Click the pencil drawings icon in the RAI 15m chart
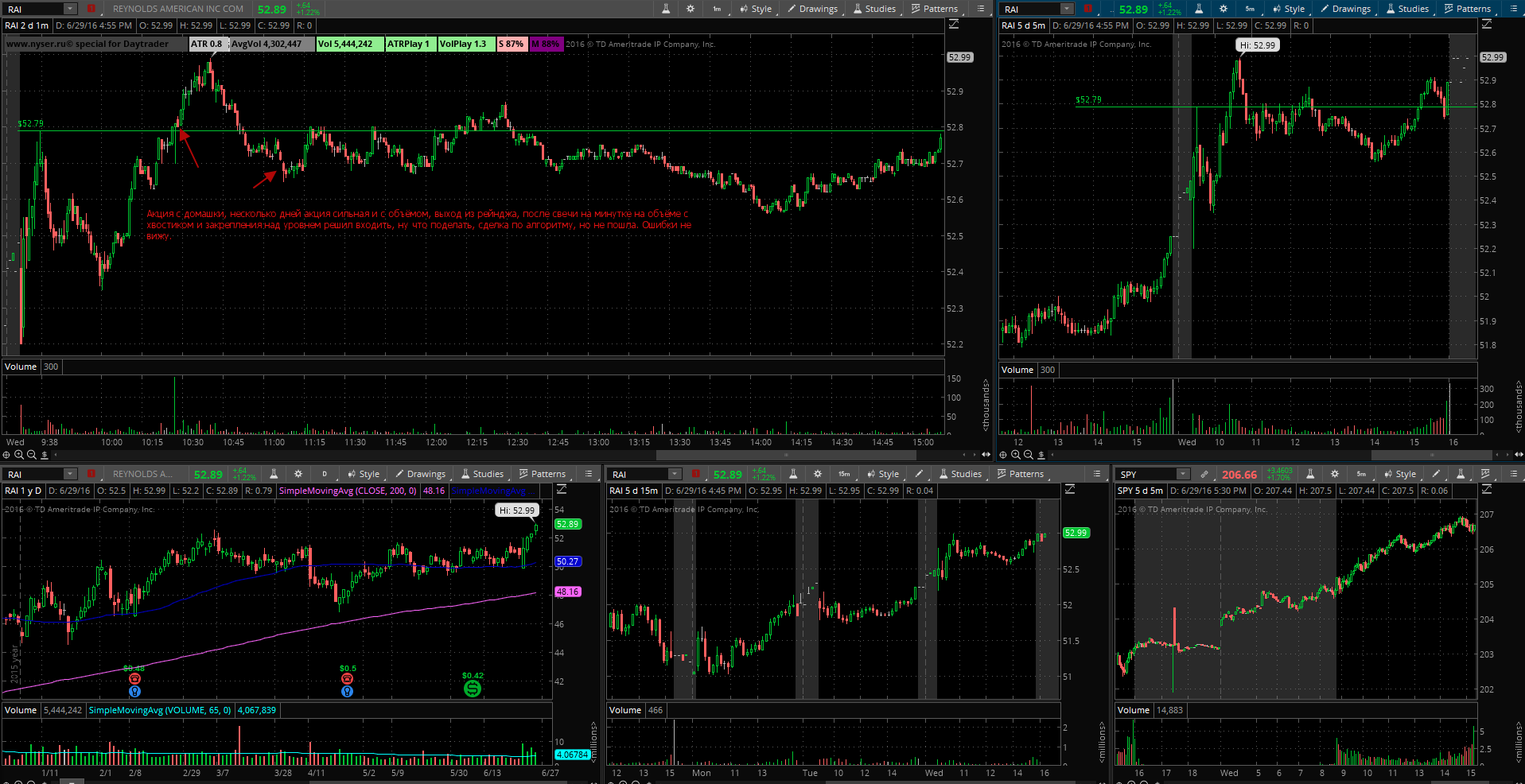 click(919, 474)
